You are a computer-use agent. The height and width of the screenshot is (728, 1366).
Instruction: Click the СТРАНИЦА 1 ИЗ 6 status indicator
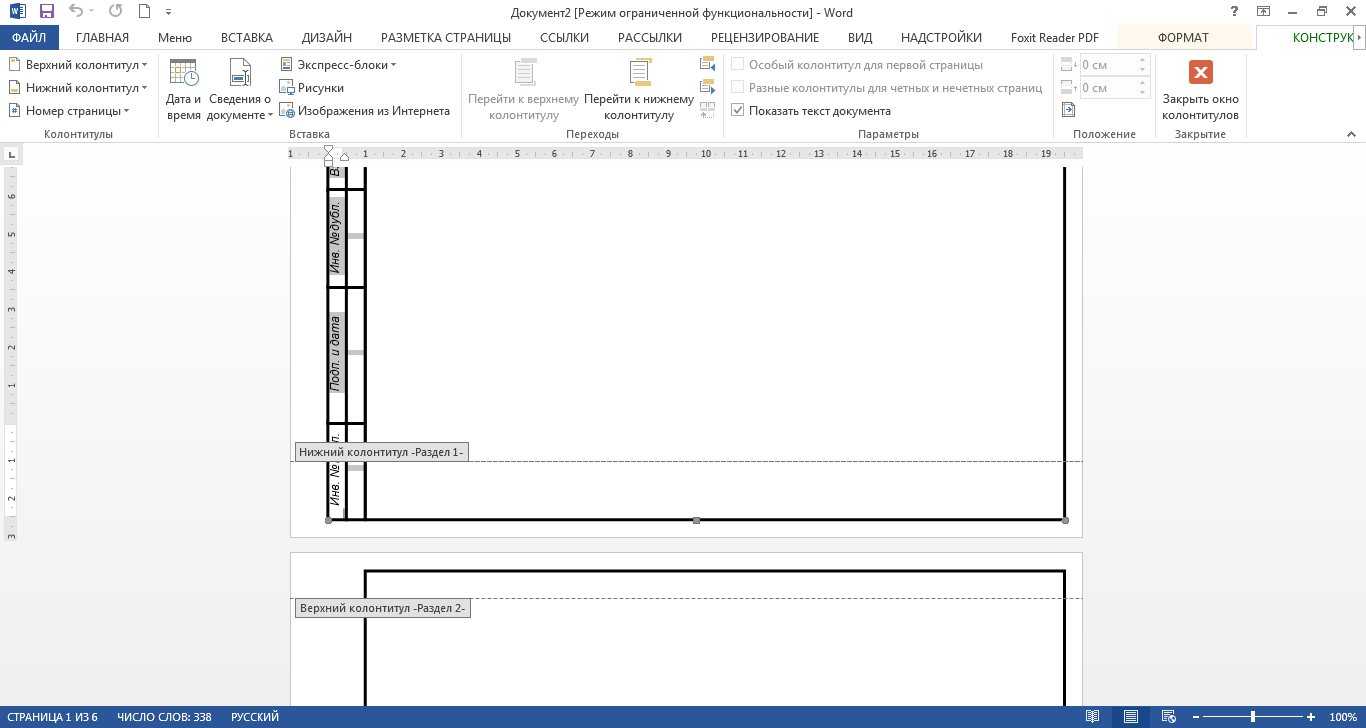click(x=50, y=717)
